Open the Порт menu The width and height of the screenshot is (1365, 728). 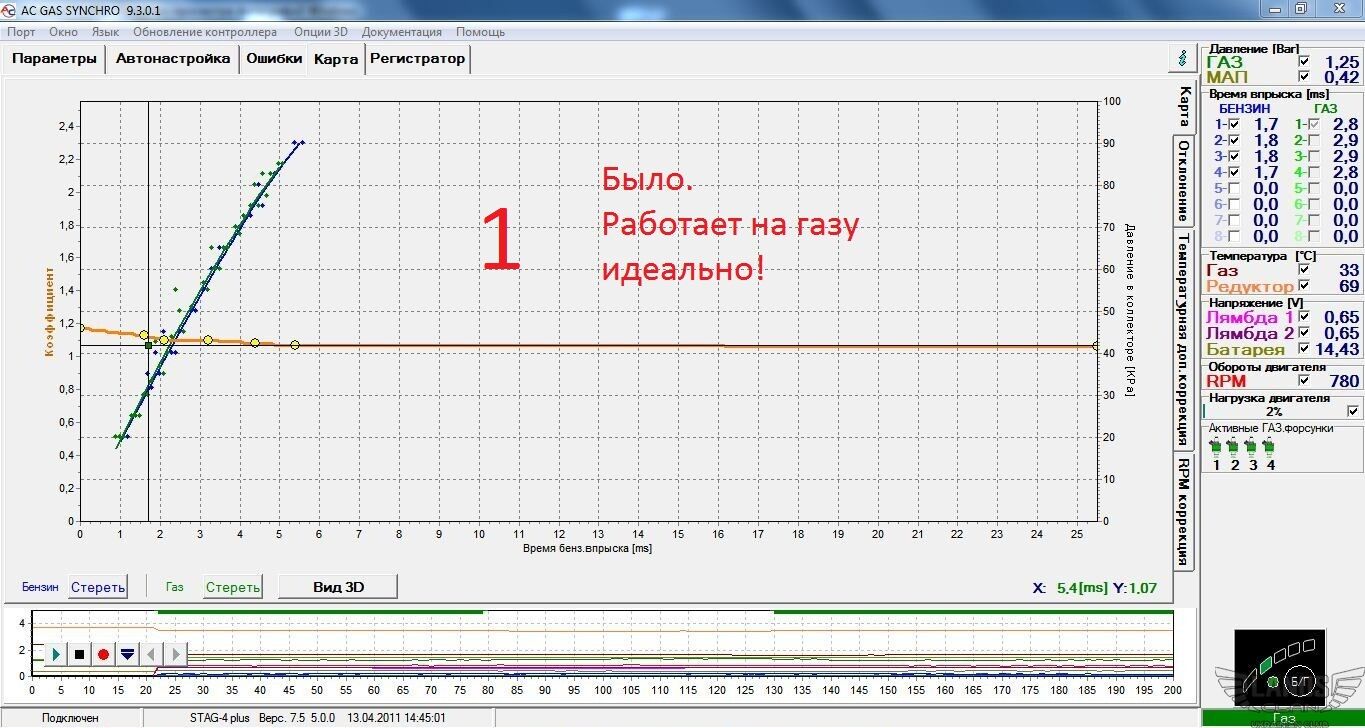pyautogui.click(x=21, y=32)
